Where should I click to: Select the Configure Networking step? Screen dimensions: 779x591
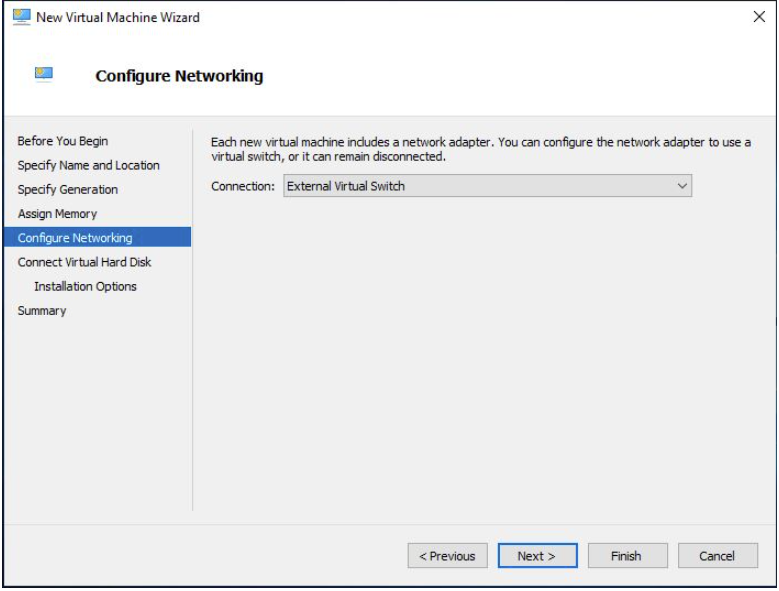[x=97, y=237]
